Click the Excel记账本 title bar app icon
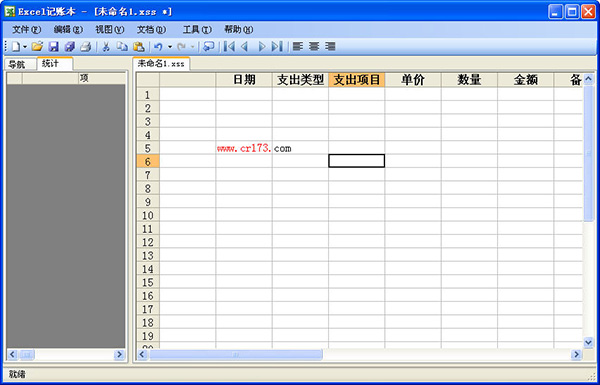This screenshot has height=385, width=600. pyautogui.click(x=10, y=11)
